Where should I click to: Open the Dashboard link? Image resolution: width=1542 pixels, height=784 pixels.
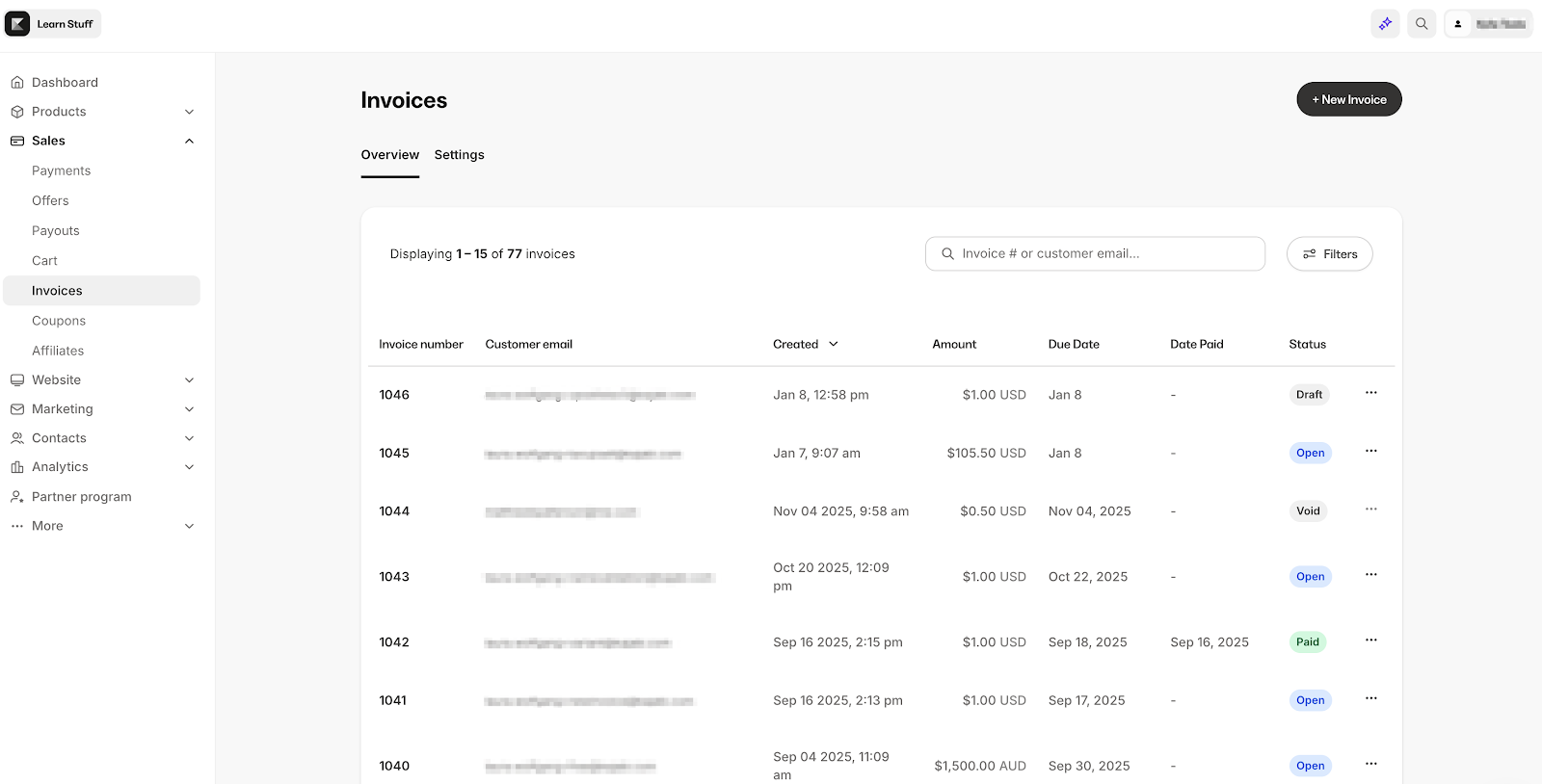coord(65,82)
